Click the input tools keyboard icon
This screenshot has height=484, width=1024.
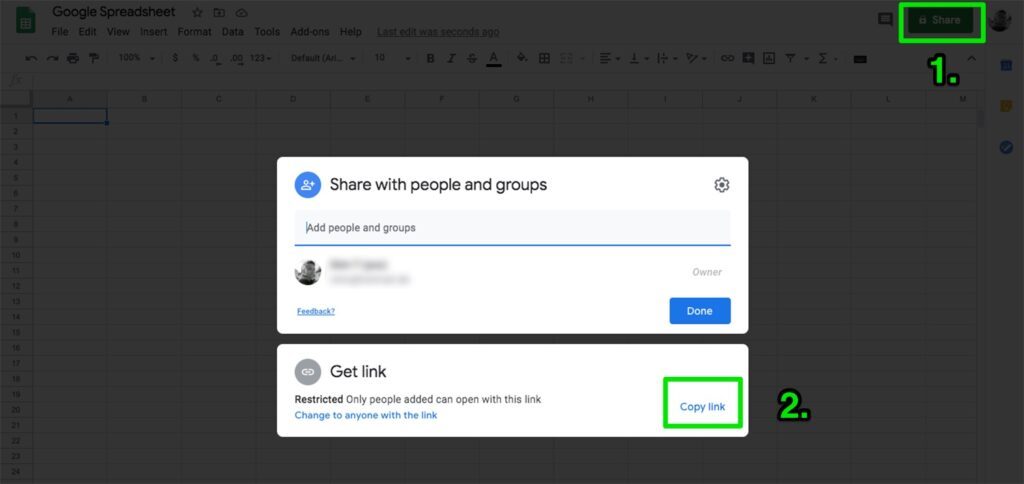860,59
